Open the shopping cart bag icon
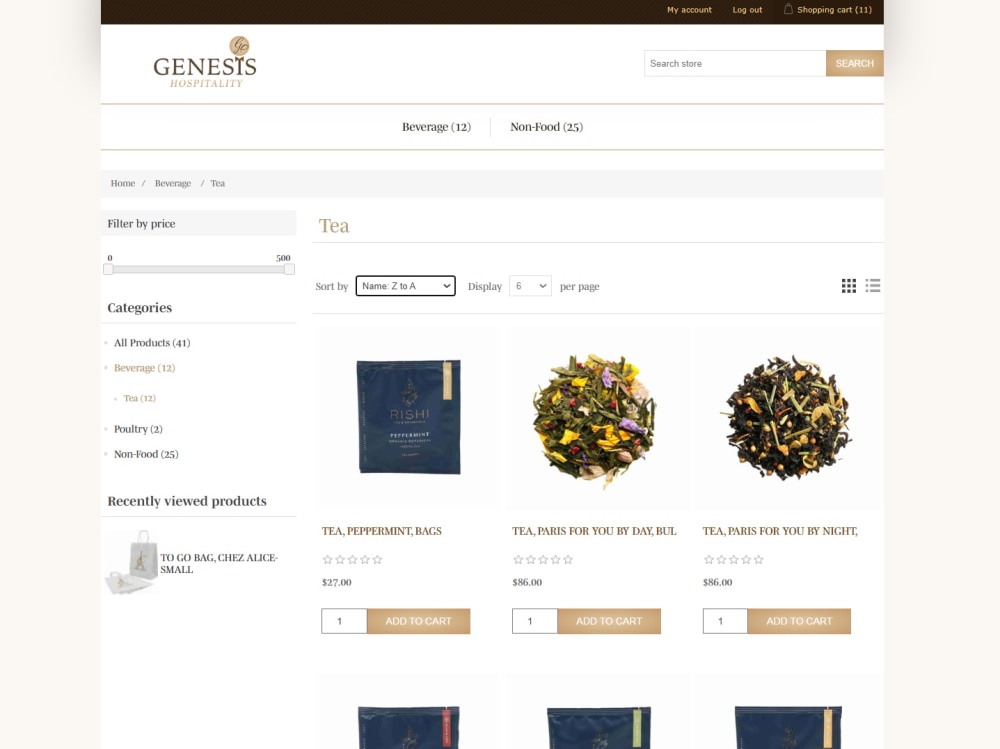This screenshot has height=749, width=1000. click(x=788, y=9)
